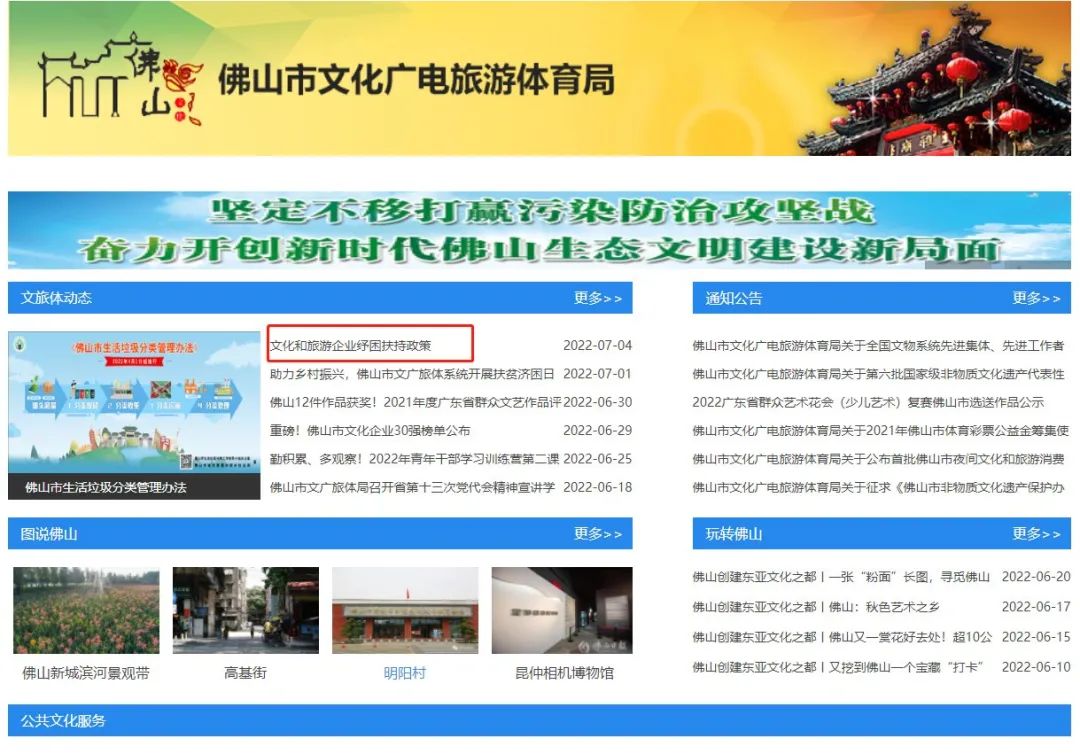This screenshot has height=754, width=1080.
Task: Click the 明阳村 caption link
Action: tap(404, 673)
